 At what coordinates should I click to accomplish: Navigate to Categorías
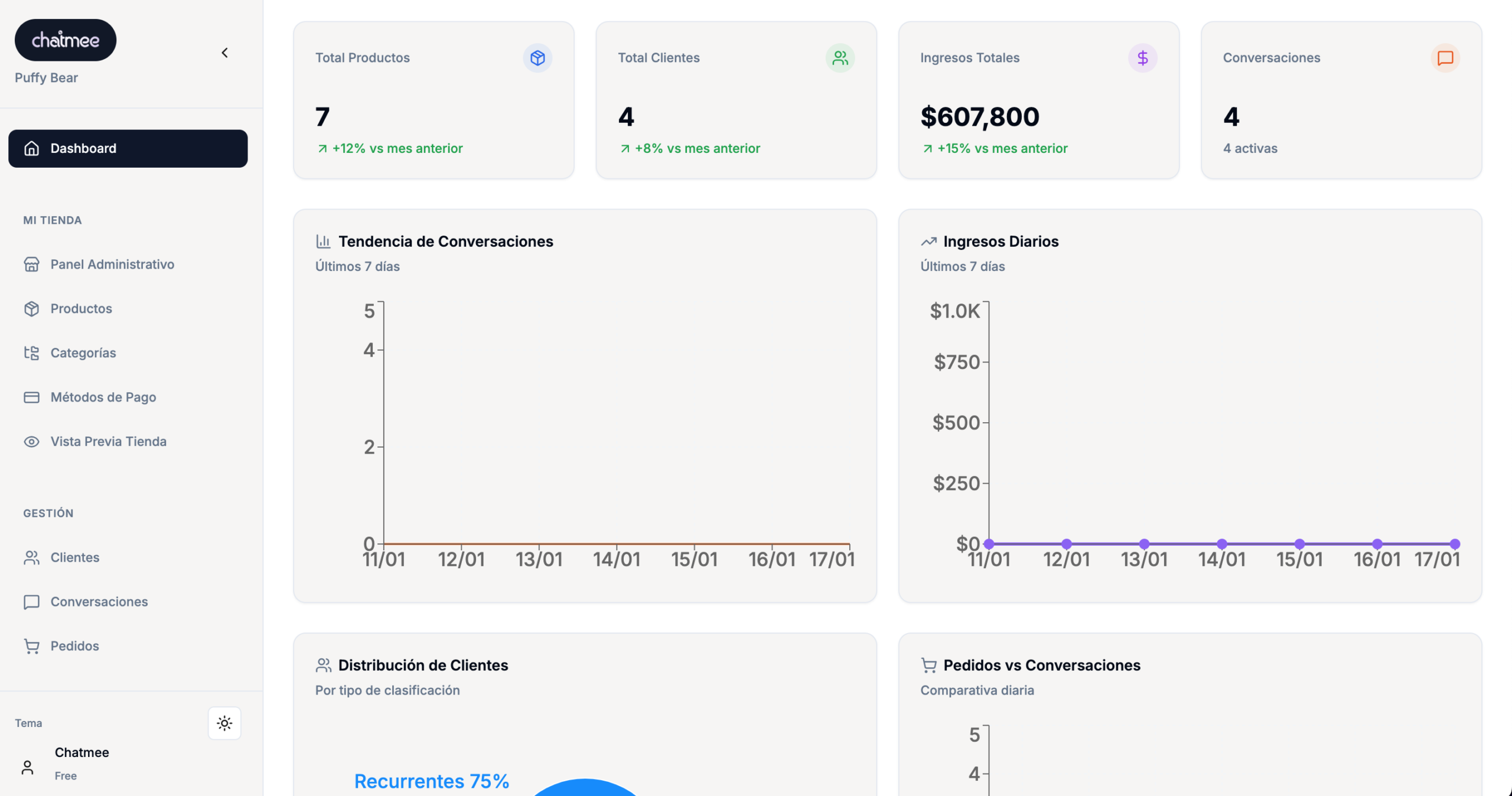click(x=83, y=353)
